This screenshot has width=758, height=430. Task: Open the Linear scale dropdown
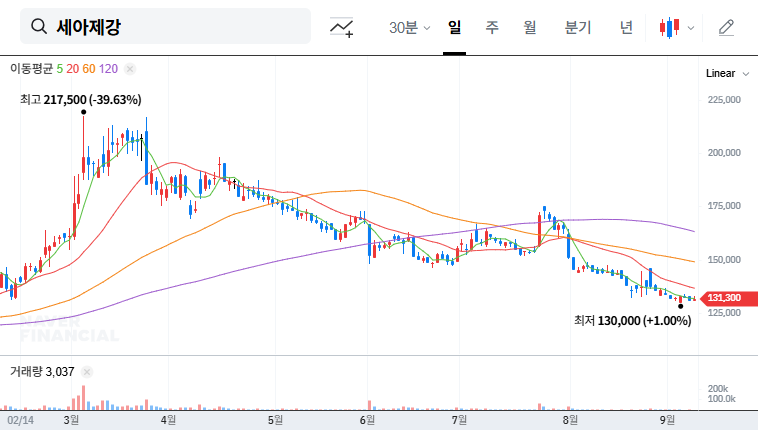[727, 74]
